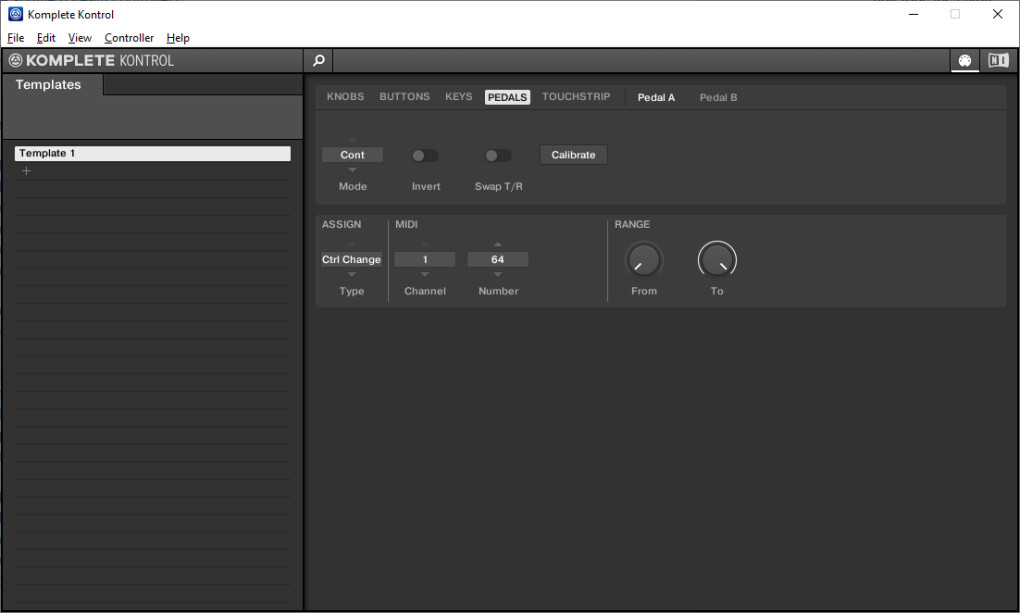Select Pedal B
1020x613 pixels.
718,97
